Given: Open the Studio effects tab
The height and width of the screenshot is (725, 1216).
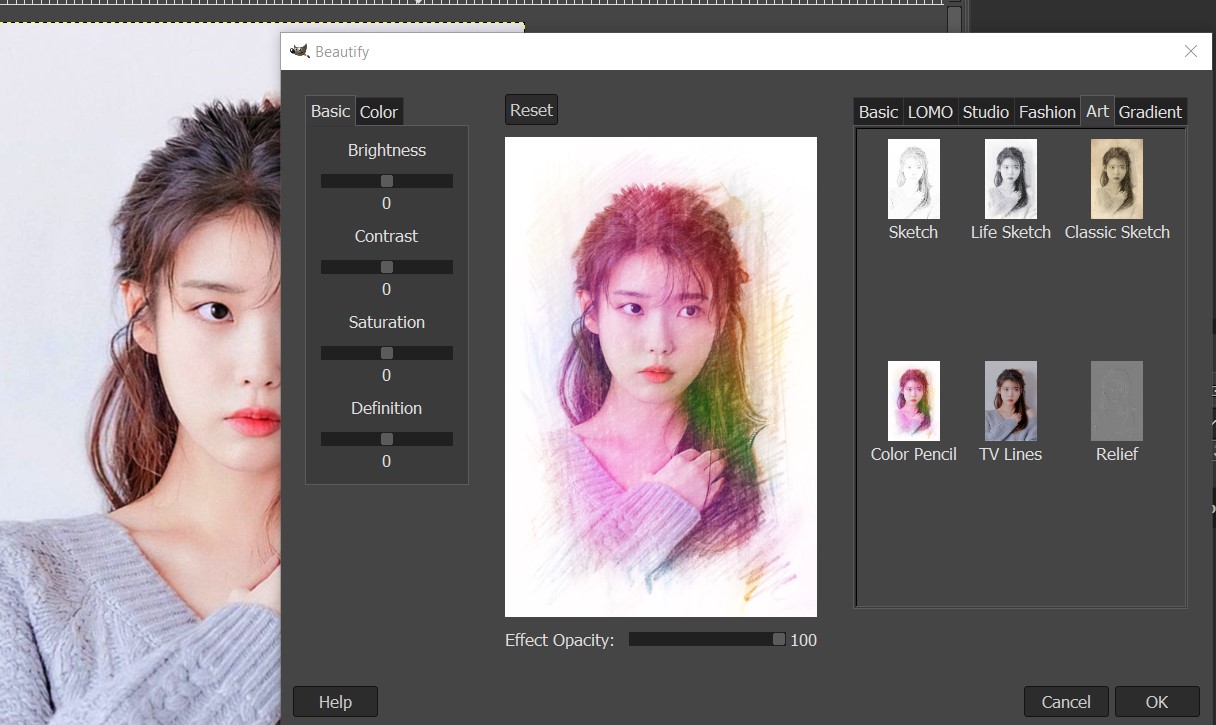Looking at the screenshot, I should pyautogui.click(x=985, y=112).
